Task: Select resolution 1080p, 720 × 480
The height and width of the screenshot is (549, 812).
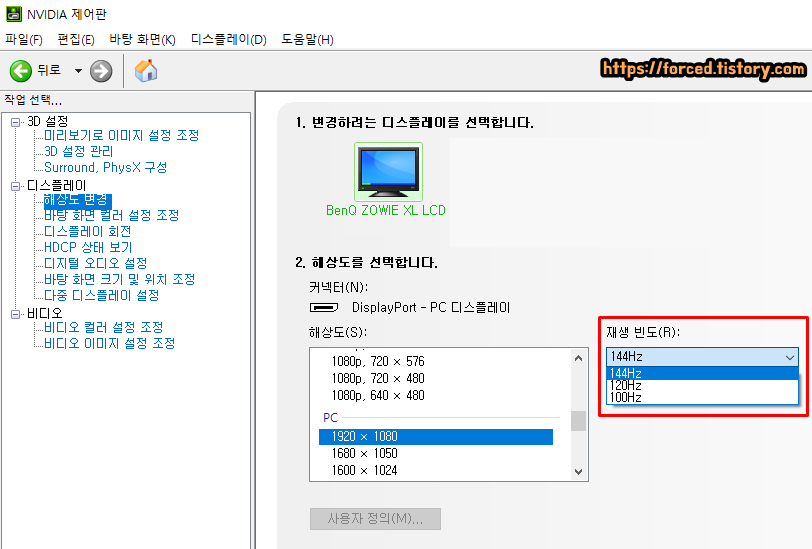Action: pos(378,379)
